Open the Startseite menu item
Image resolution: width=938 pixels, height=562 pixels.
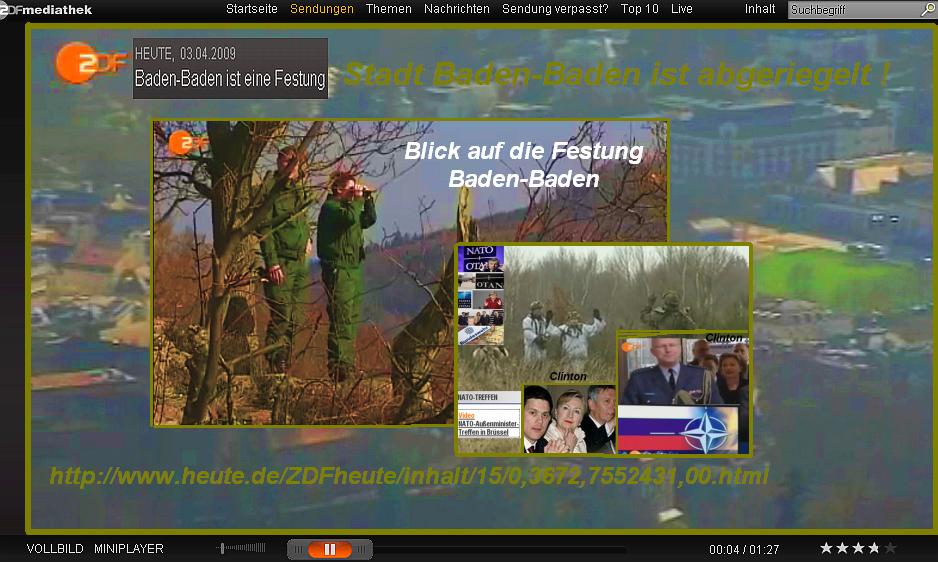(252, 9)
